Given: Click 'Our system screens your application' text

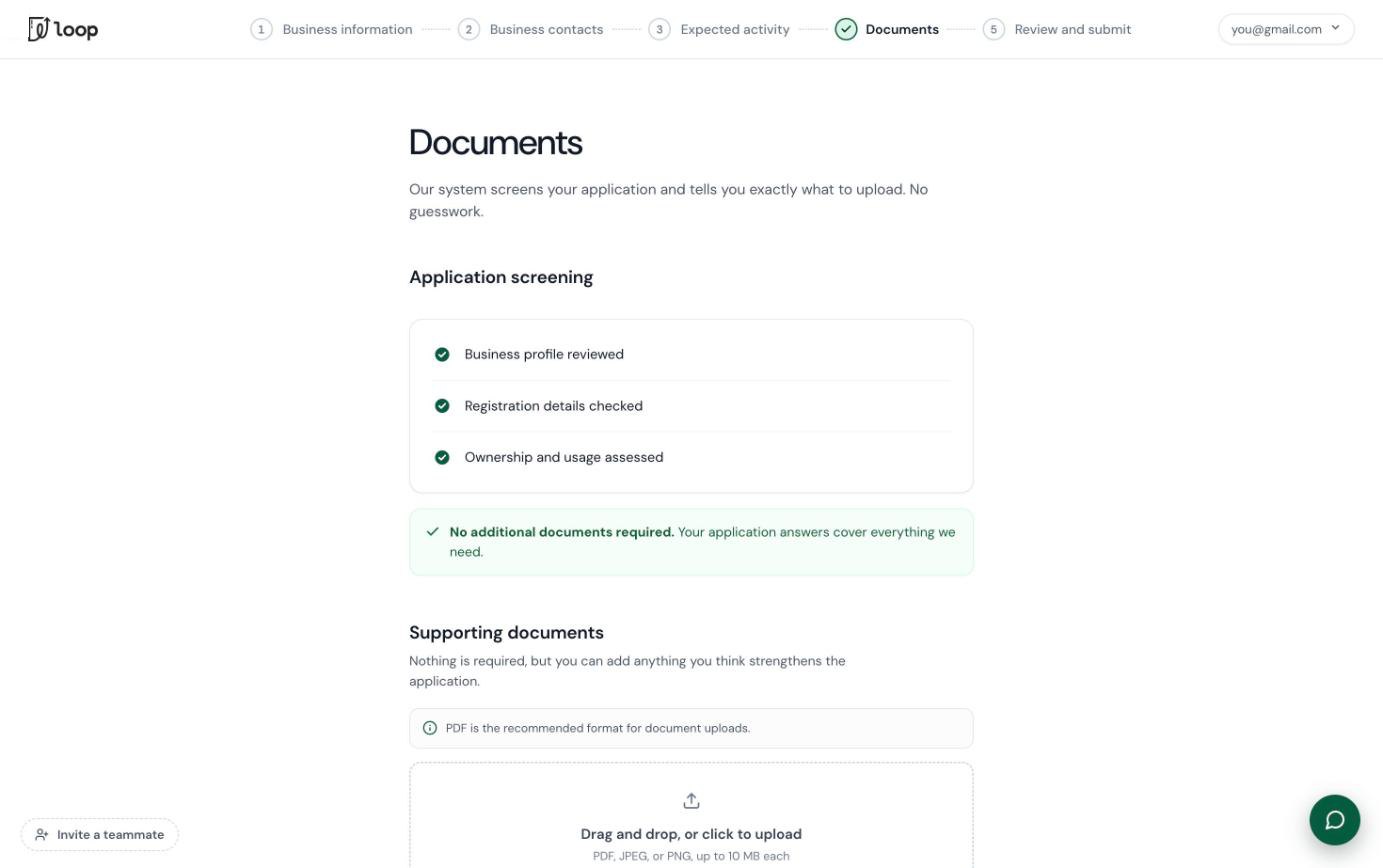Looking at the screenshot, I should 668,200.
